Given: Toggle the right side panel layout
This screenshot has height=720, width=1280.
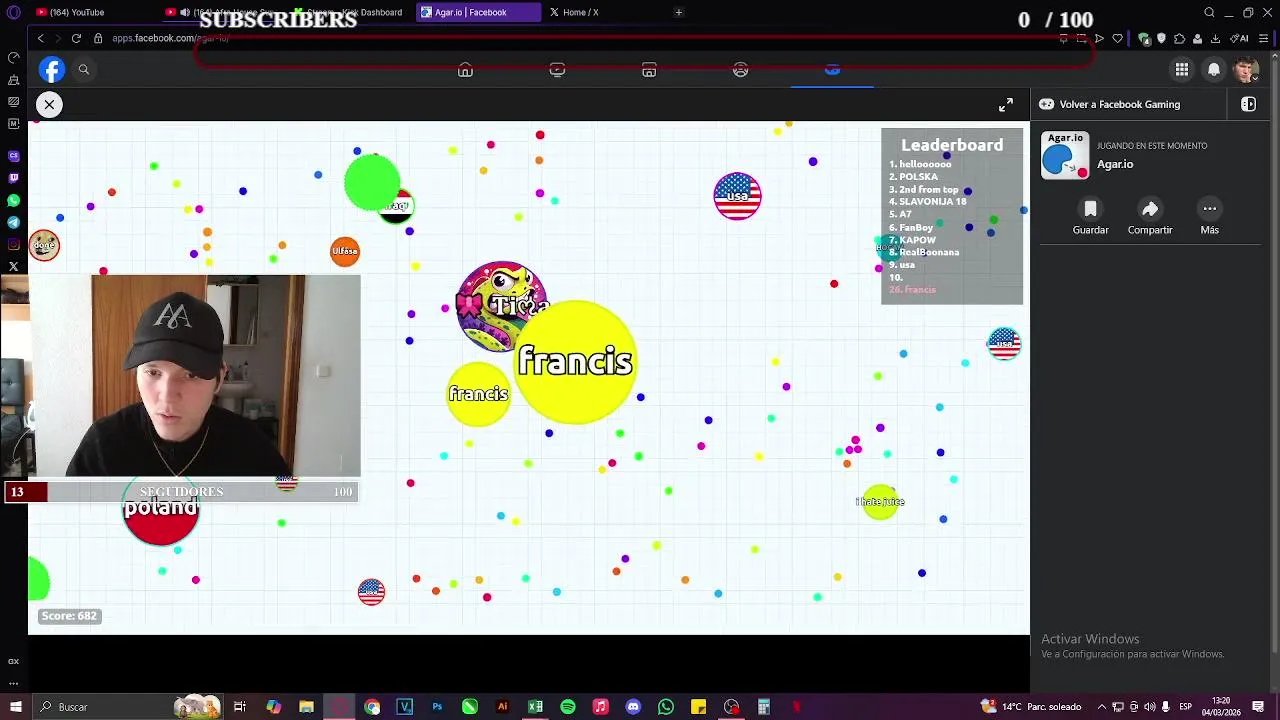Looking at the screenshot, I should tap(1248, 104).
